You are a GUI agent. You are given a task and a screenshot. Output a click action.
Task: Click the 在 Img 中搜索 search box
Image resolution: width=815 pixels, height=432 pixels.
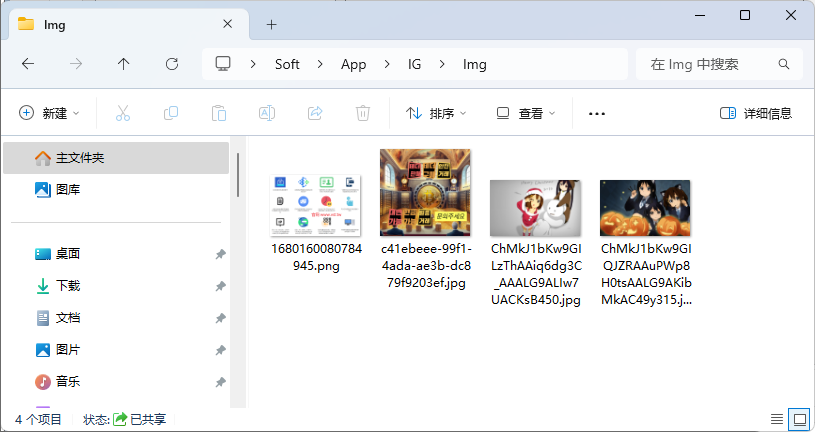click(719, 64)
